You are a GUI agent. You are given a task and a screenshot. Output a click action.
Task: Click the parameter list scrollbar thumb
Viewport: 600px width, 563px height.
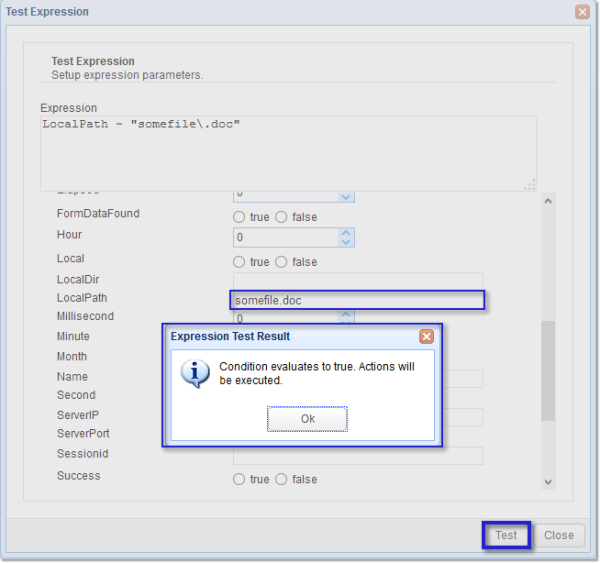click(548, 370)
